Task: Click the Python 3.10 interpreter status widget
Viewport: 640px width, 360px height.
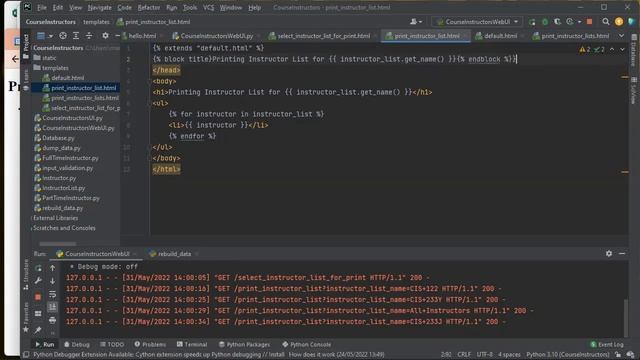Action: click(567, 355)
